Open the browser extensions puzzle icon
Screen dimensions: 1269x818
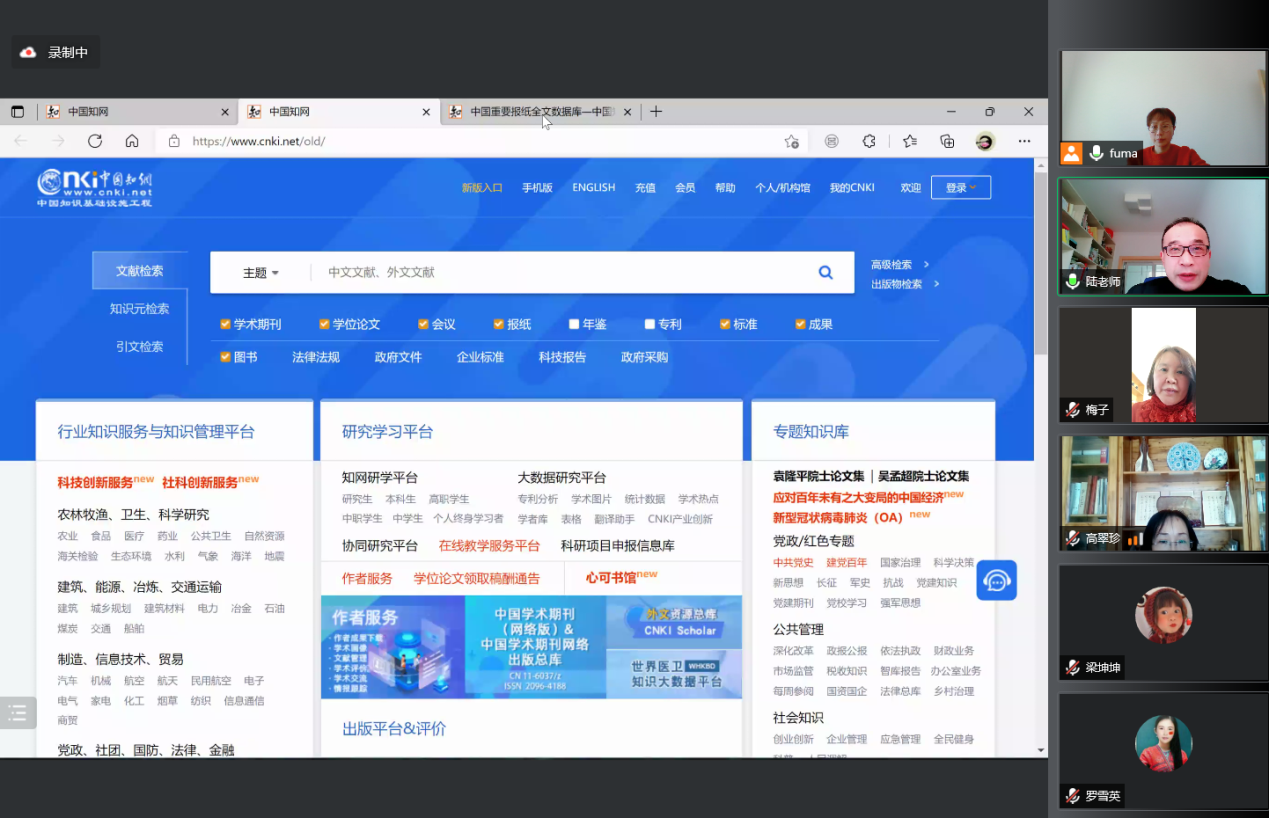pos(869,141)
